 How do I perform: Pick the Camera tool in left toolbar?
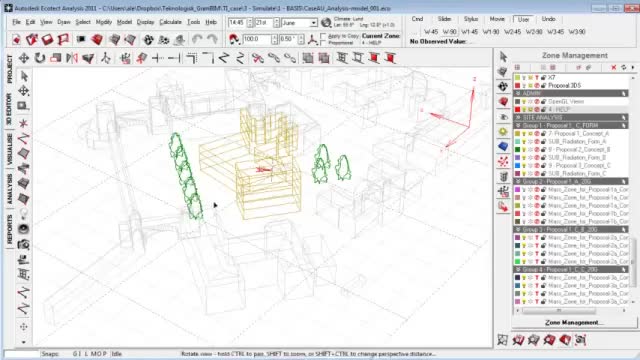(x=24, y=244)
